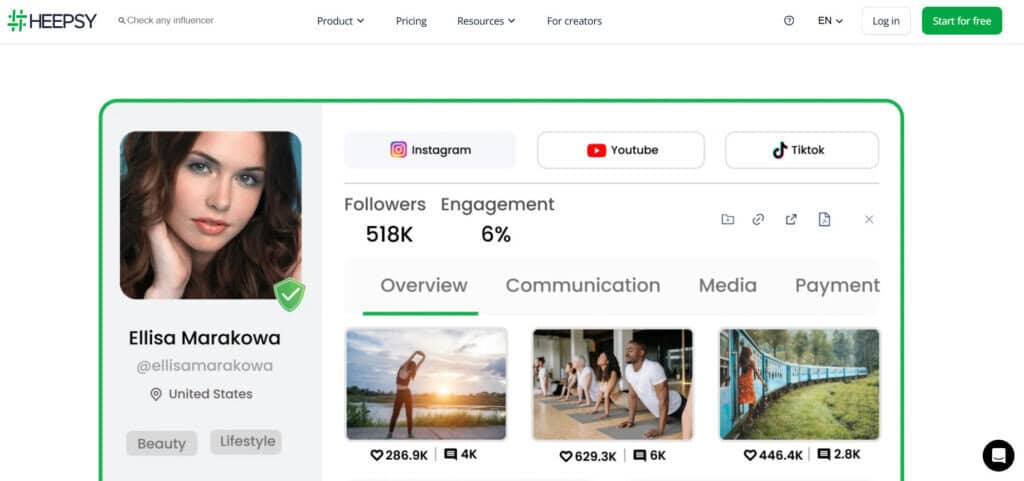Open the sunset stretching post thumbnail

pos(426,384)
